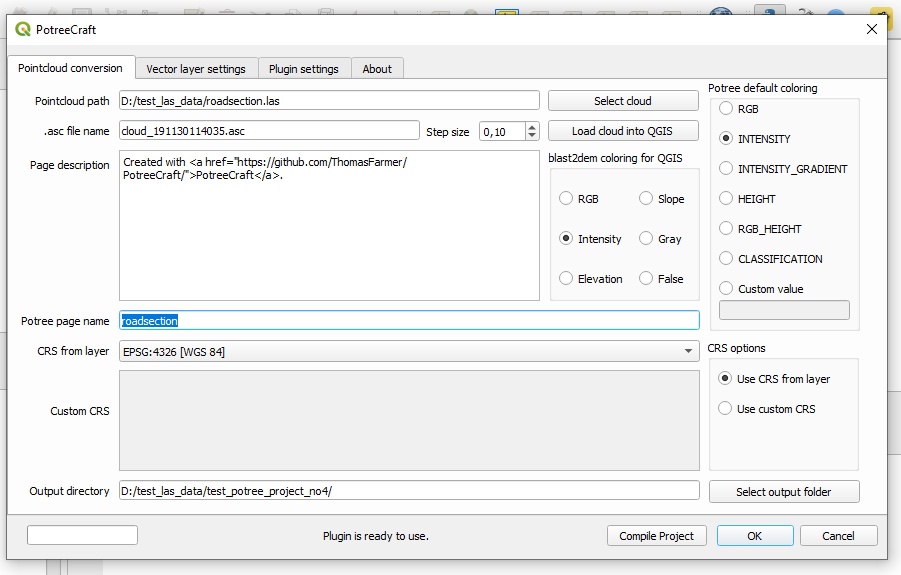Click the Custom value input box

784,310
